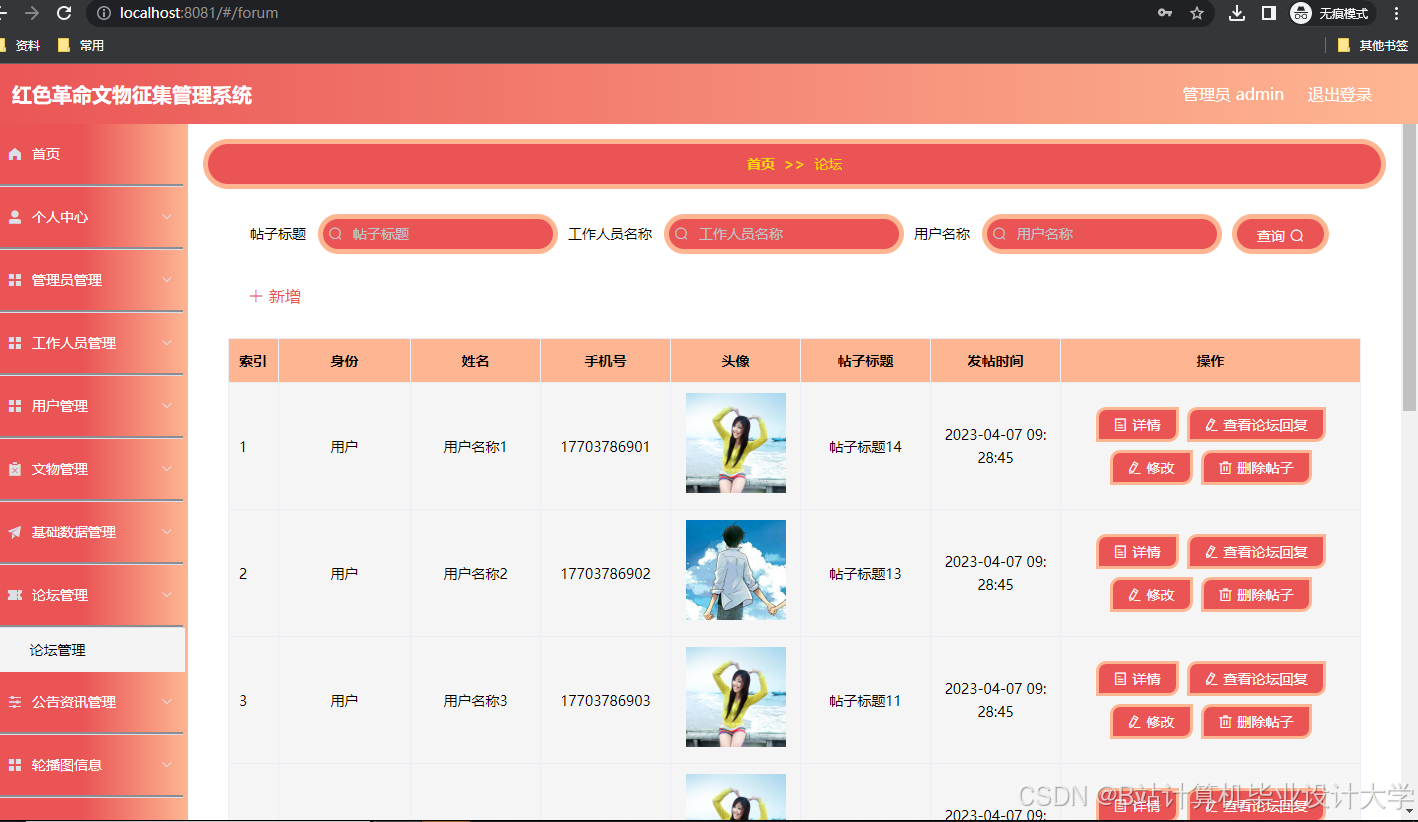This screenshot has width=1418, height=822.
Task: Open Chrome three-dot menu
Action: coord(1397,13)
